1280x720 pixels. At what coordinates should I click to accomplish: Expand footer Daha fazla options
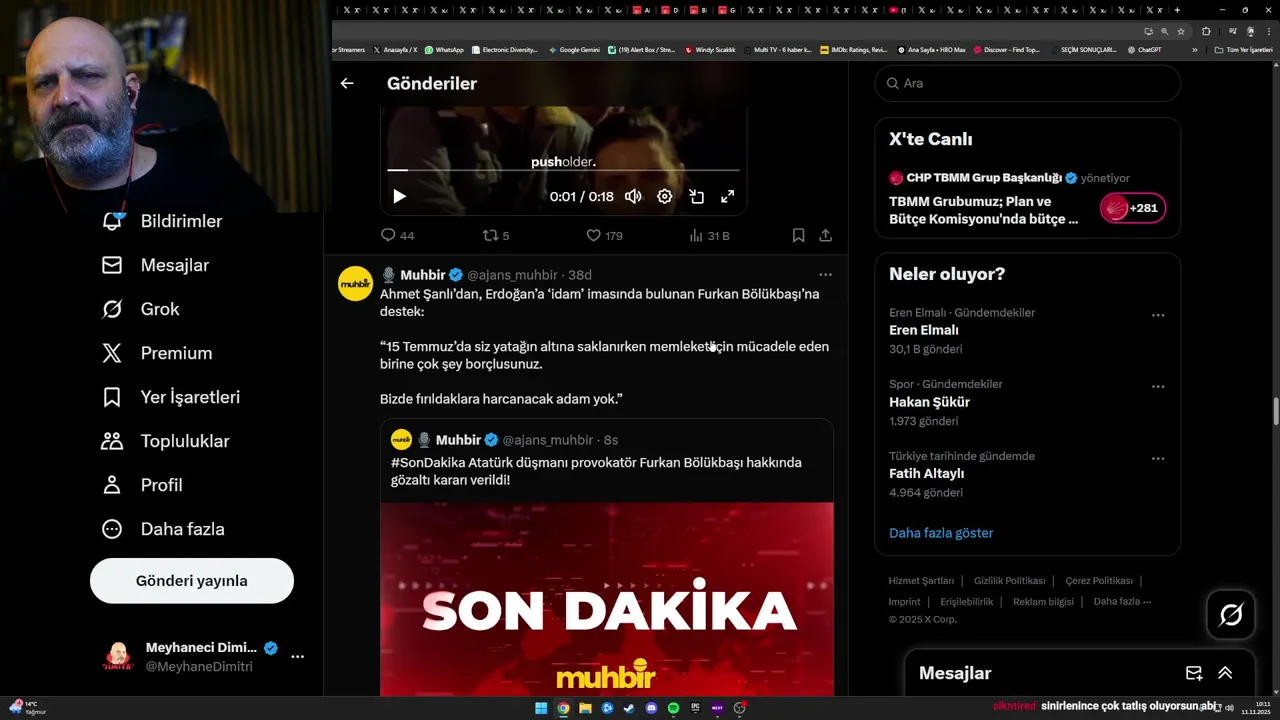(x=1122, y=602)
